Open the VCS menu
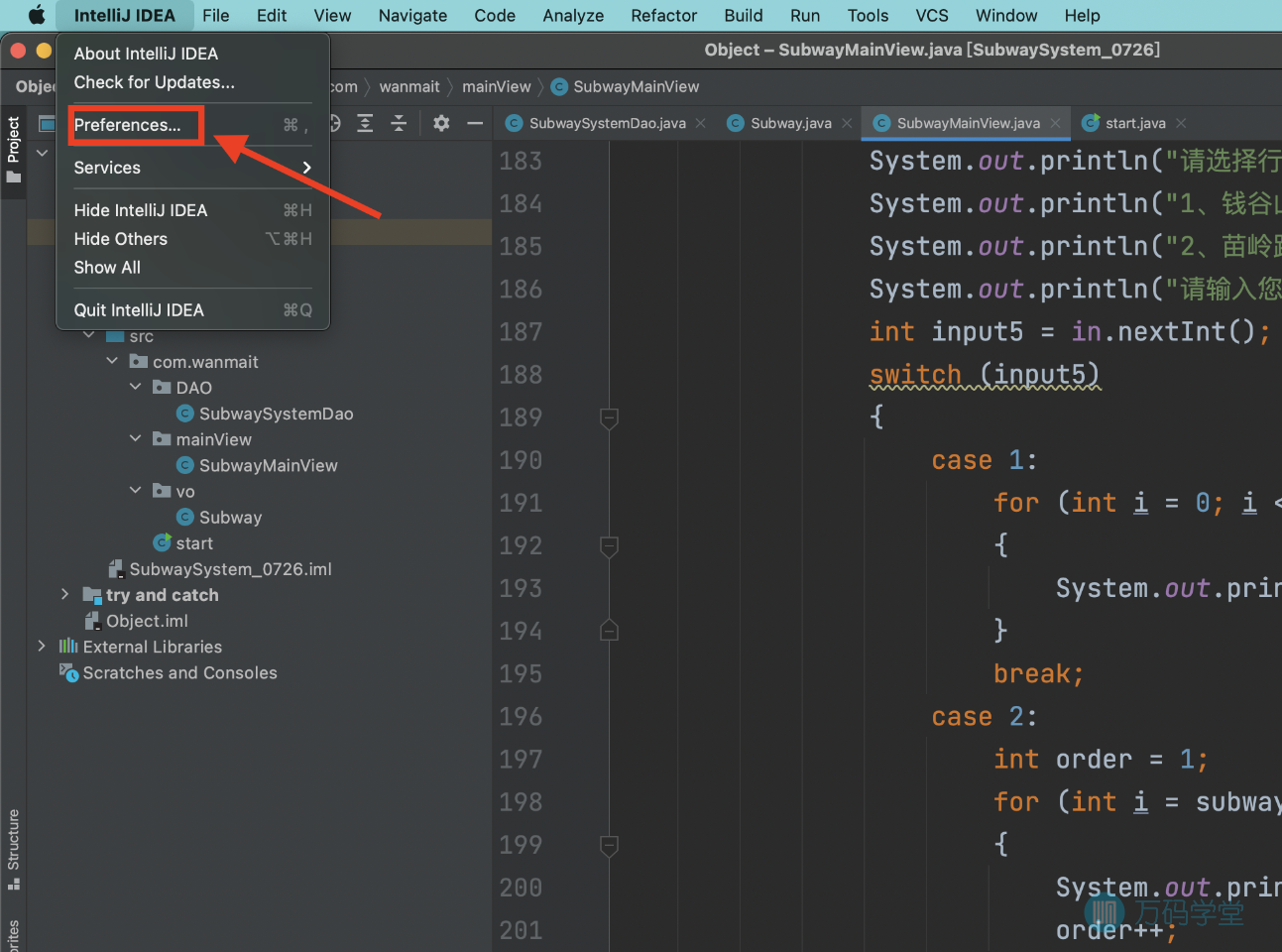This screenshot has height=952, width=1282. point(931,15)
